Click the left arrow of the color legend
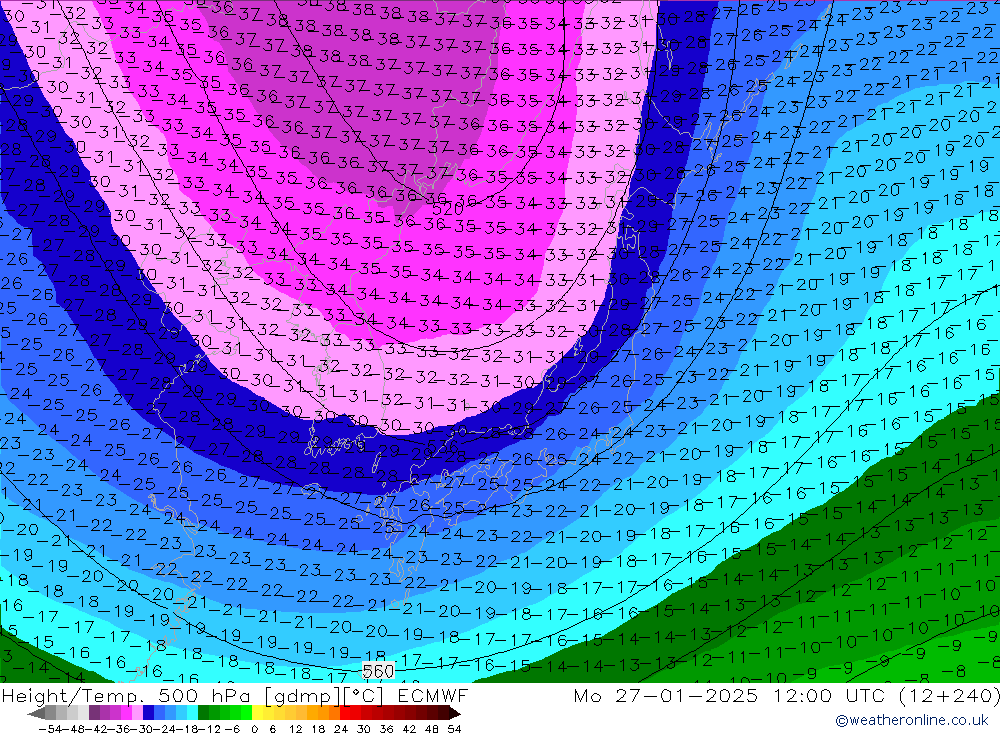The width and height of the screenshot is (1000, 733). click(x=36, y=713)
